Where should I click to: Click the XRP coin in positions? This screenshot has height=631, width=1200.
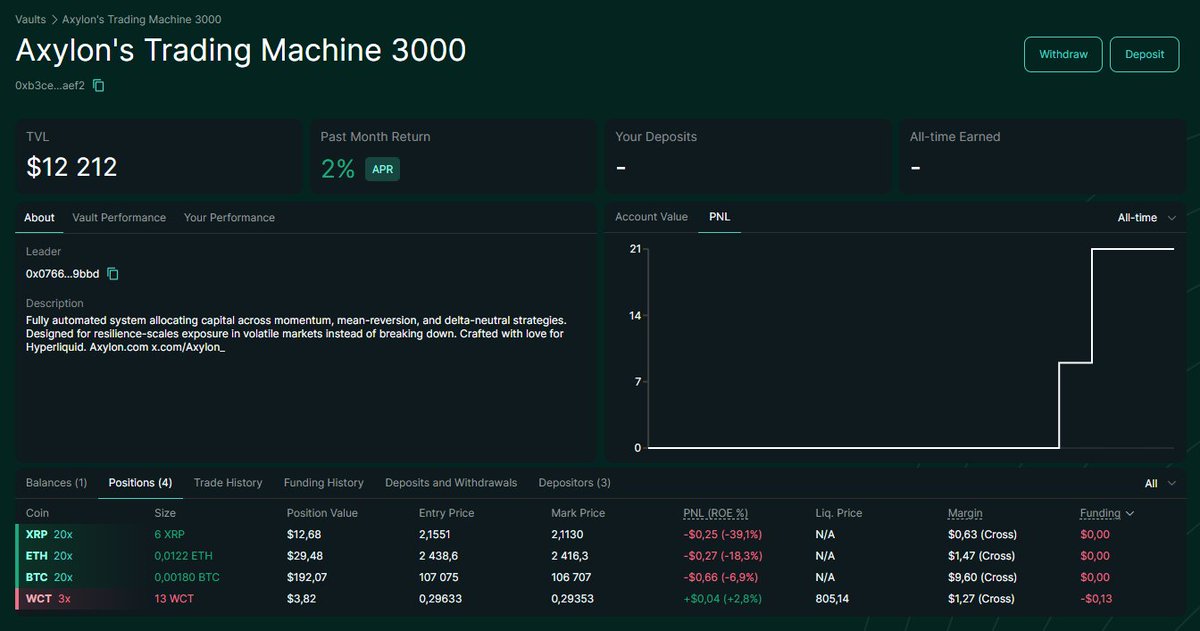36,534
